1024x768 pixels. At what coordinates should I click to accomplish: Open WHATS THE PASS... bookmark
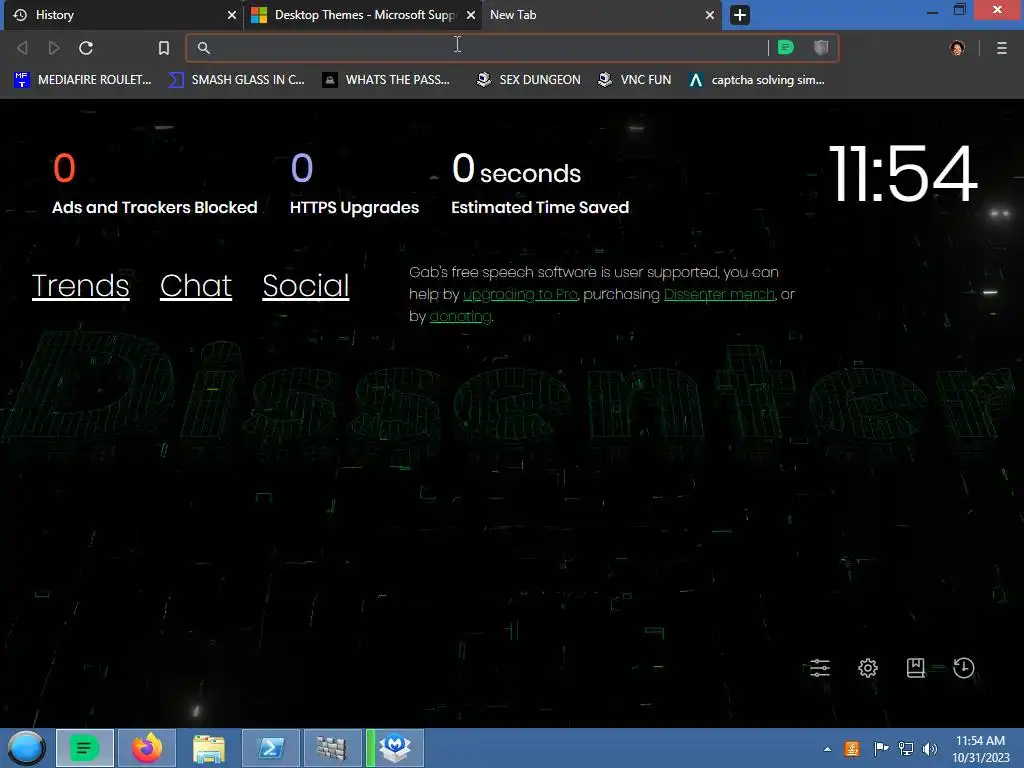pos(387,80)
